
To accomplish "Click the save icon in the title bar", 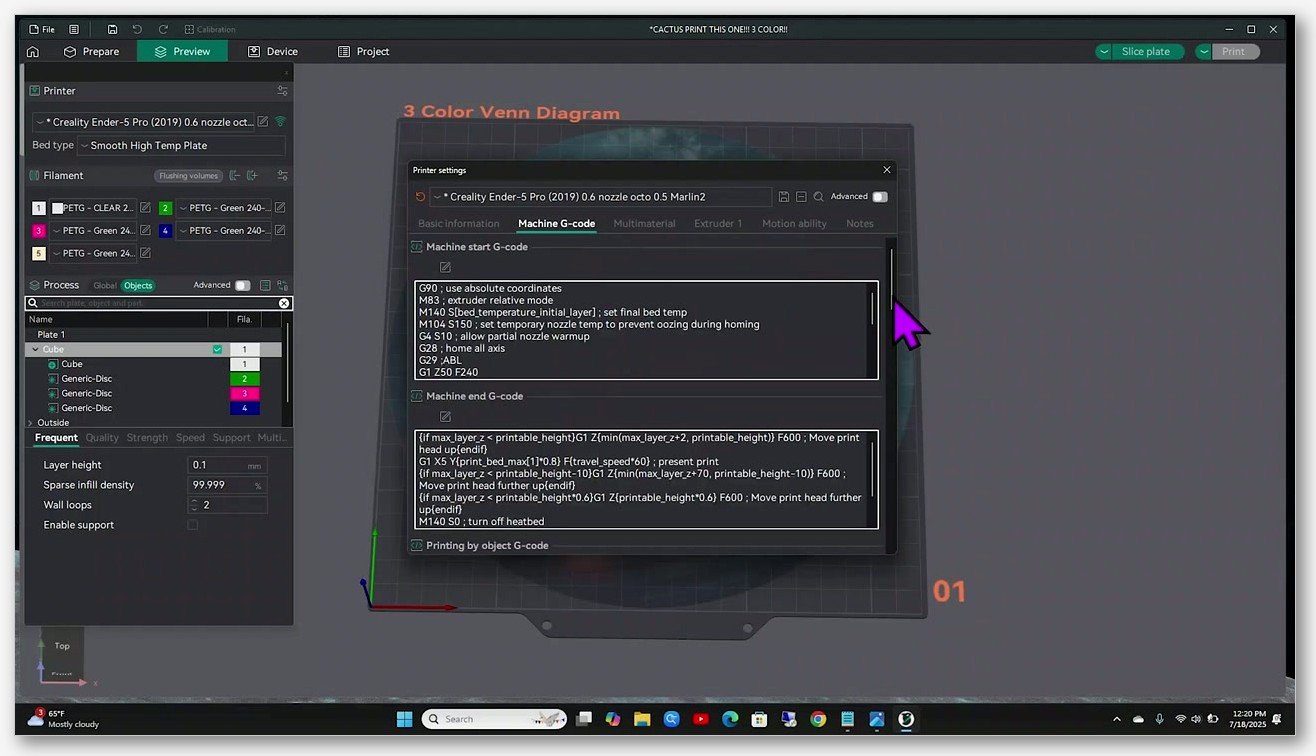I will (x=112, y=30).
